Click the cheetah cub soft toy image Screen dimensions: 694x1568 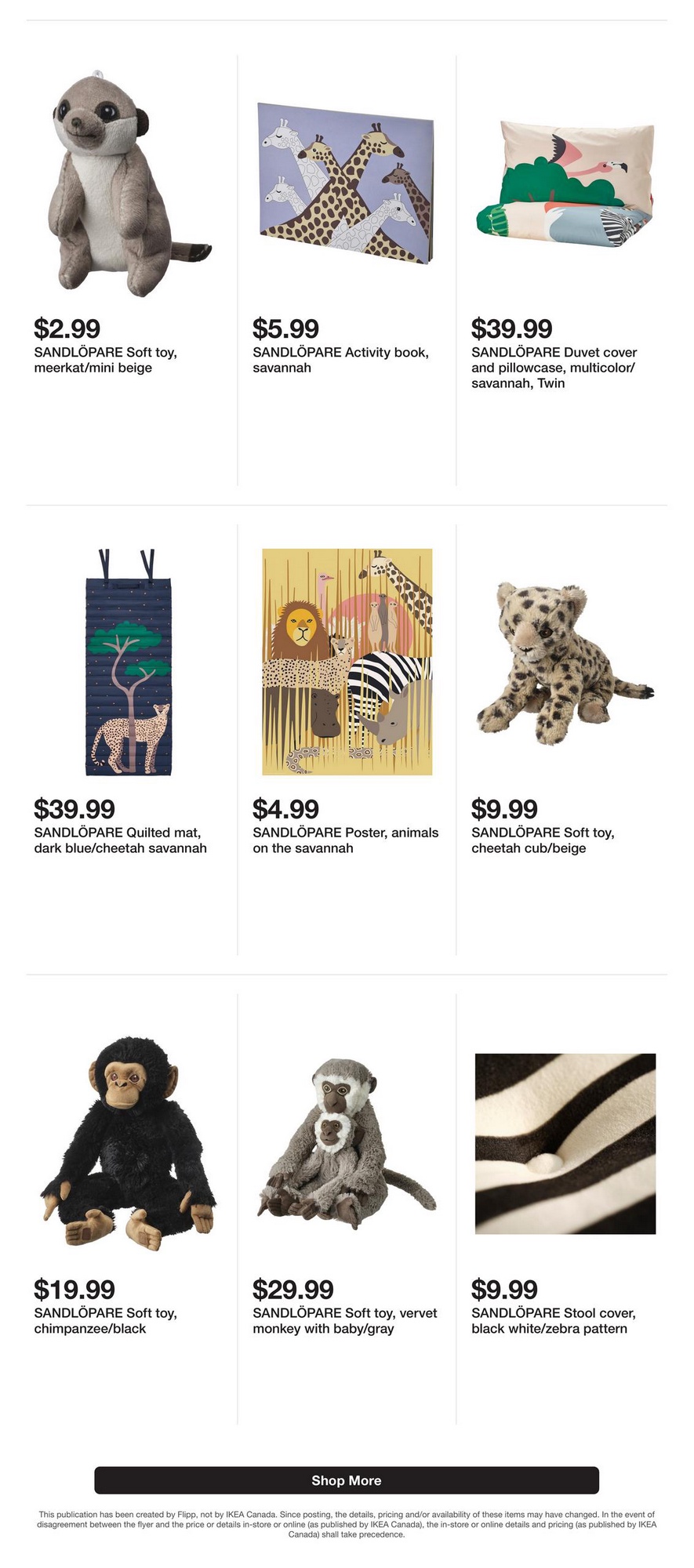coord(565,662)
